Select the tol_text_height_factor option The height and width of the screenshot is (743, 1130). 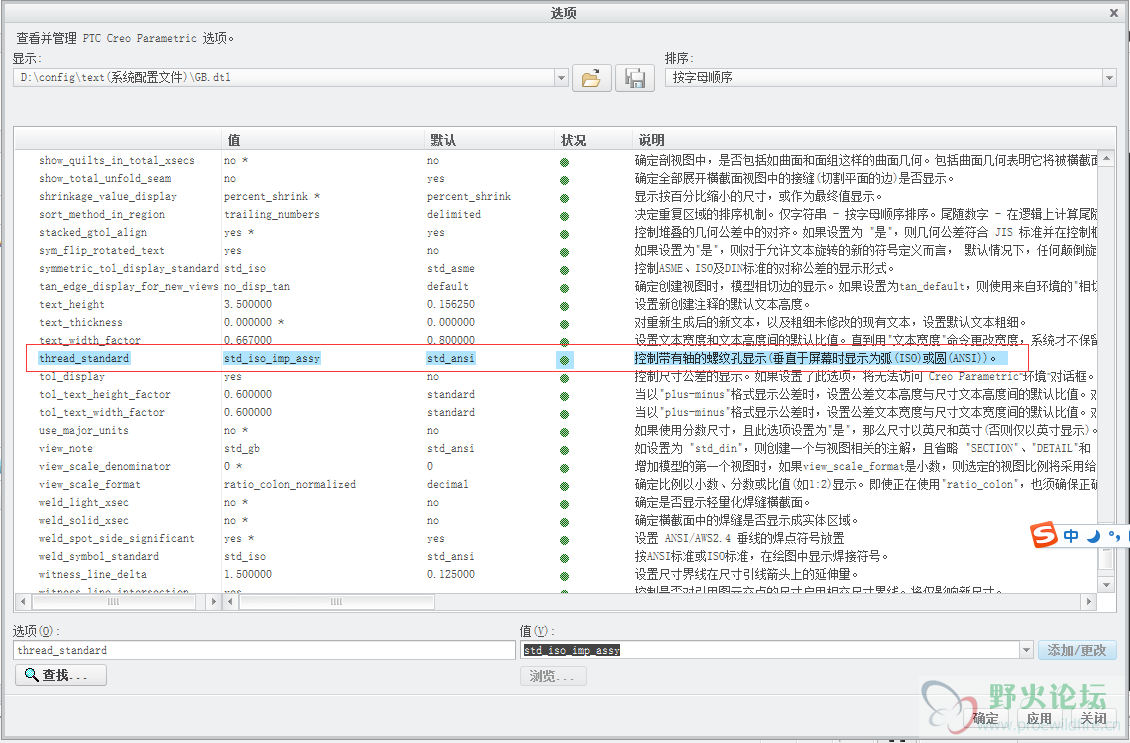[104, 394]
